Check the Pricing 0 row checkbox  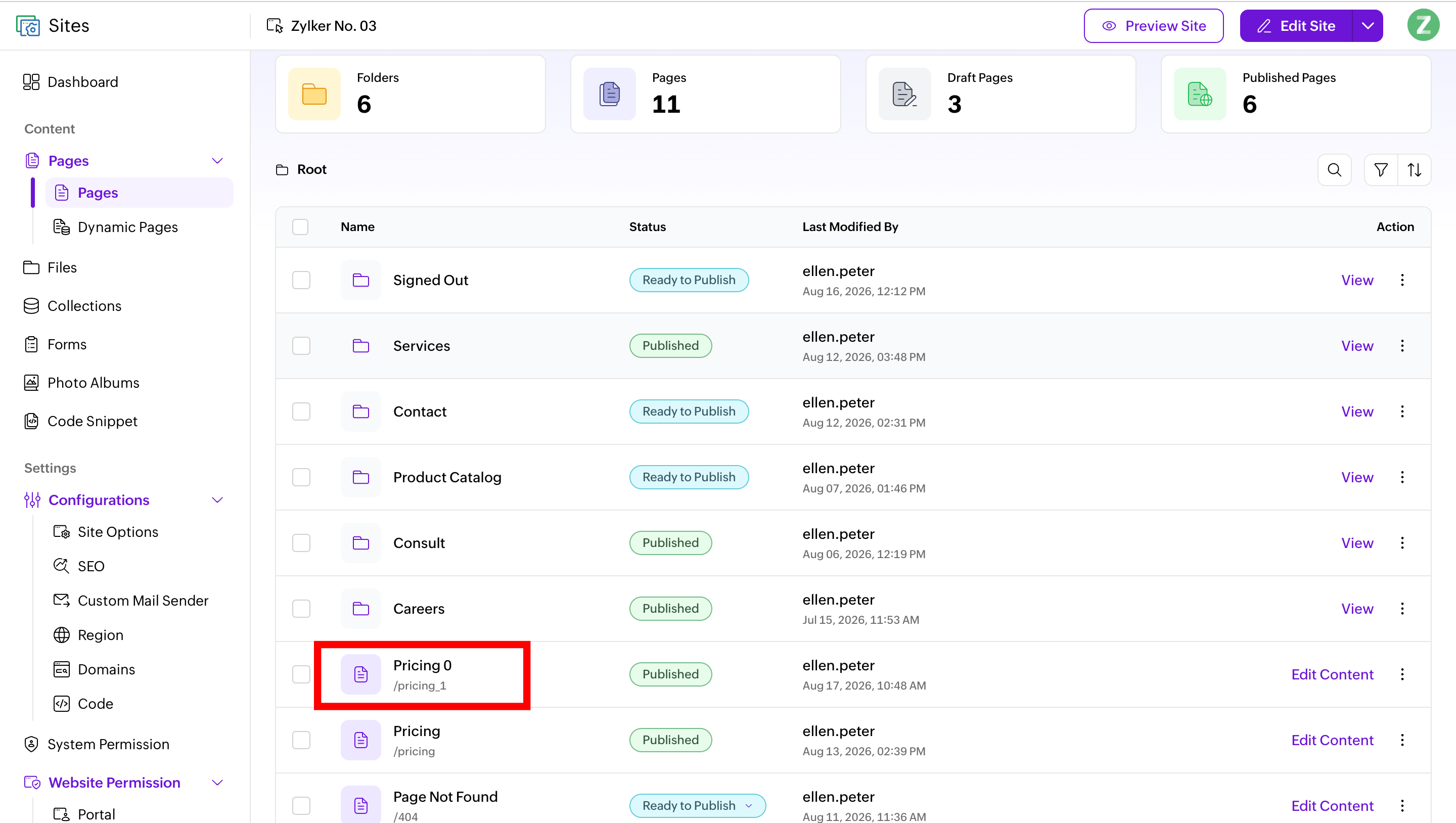301,674
